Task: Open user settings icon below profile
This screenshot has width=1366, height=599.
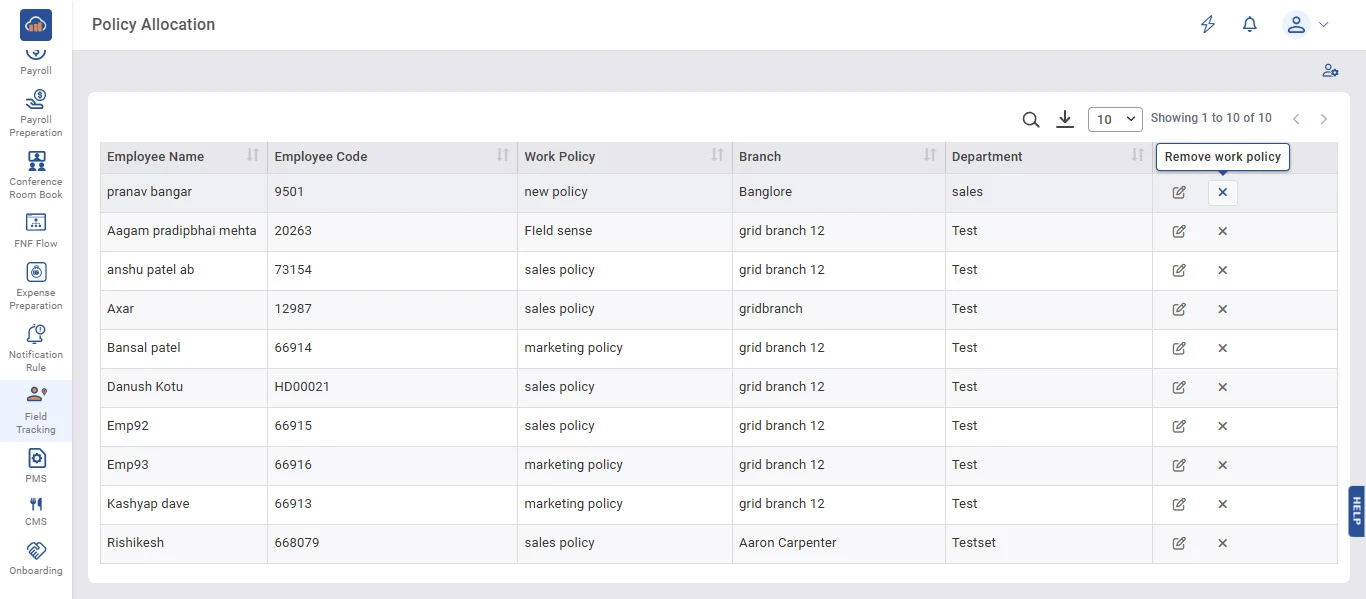Action: click(1329, 71)
